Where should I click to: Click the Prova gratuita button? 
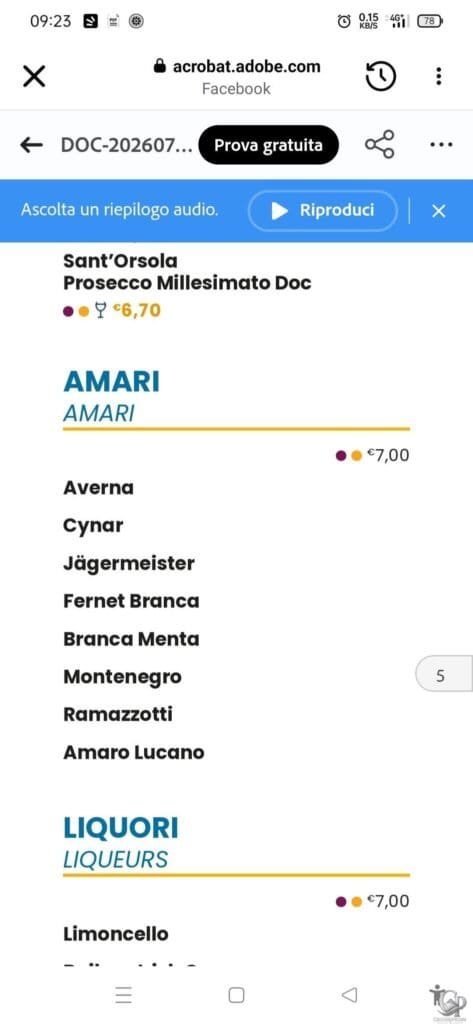tap(269, 145)
